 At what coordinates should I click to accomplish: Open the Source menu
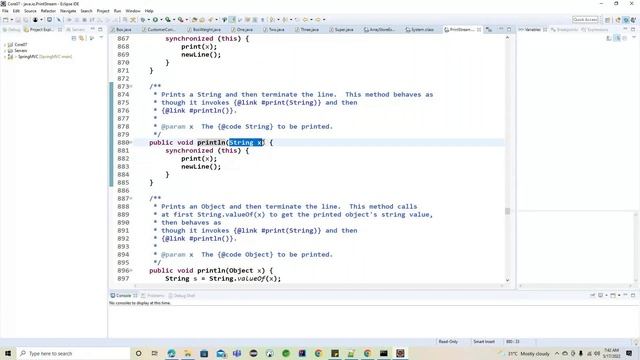[30, 11]
